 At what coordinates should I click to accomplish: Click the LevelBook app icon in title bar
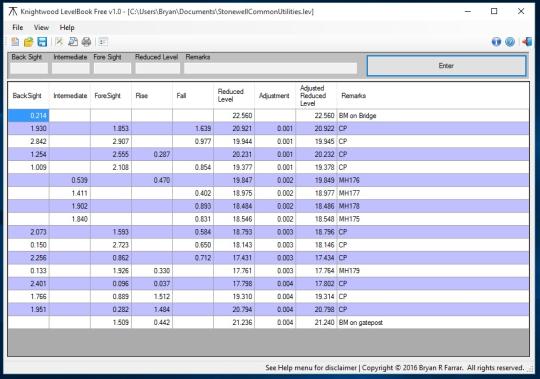[13, 12]
